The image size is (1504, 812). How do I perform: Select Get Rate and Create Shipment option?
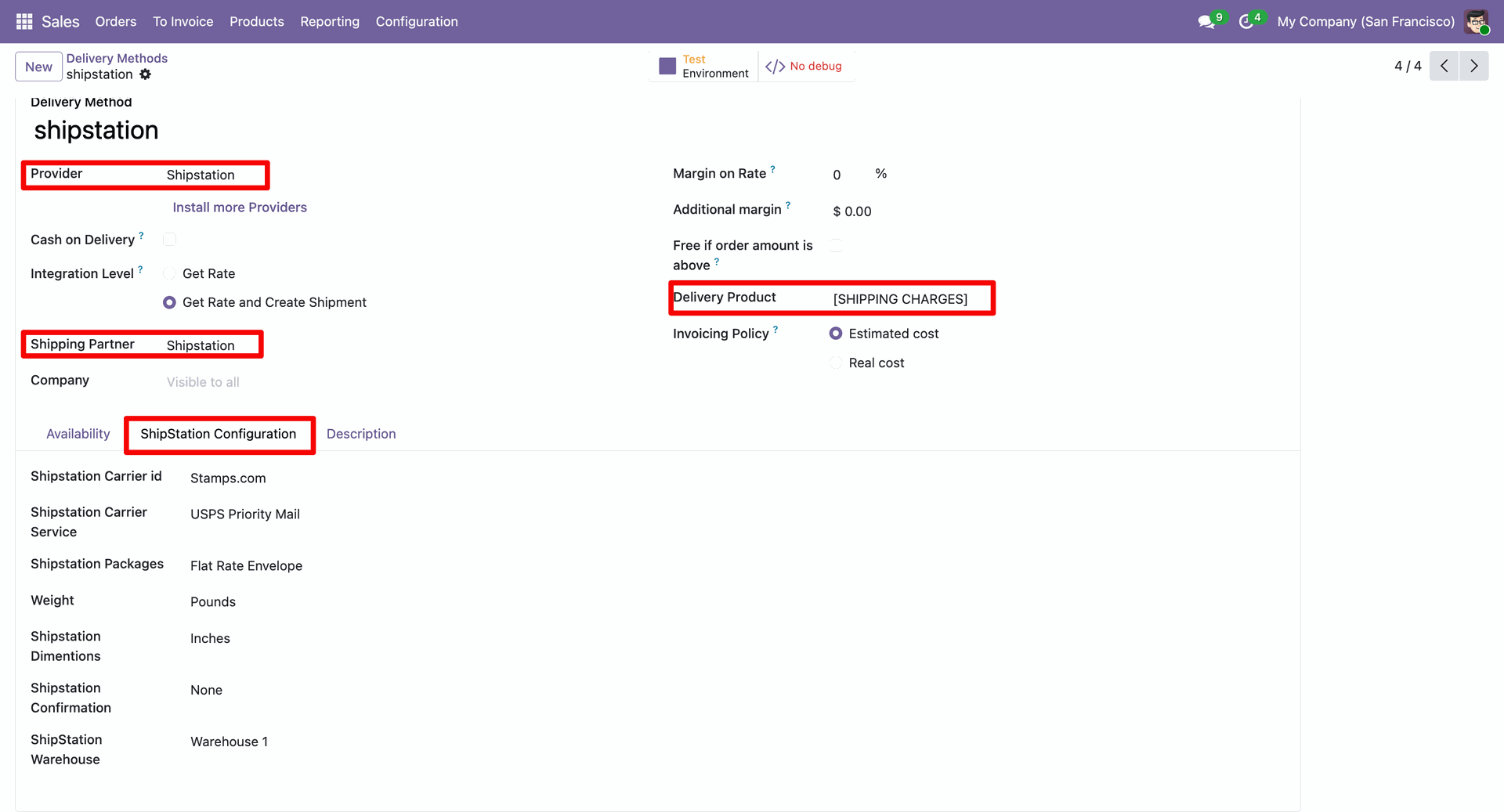point(169,302)
